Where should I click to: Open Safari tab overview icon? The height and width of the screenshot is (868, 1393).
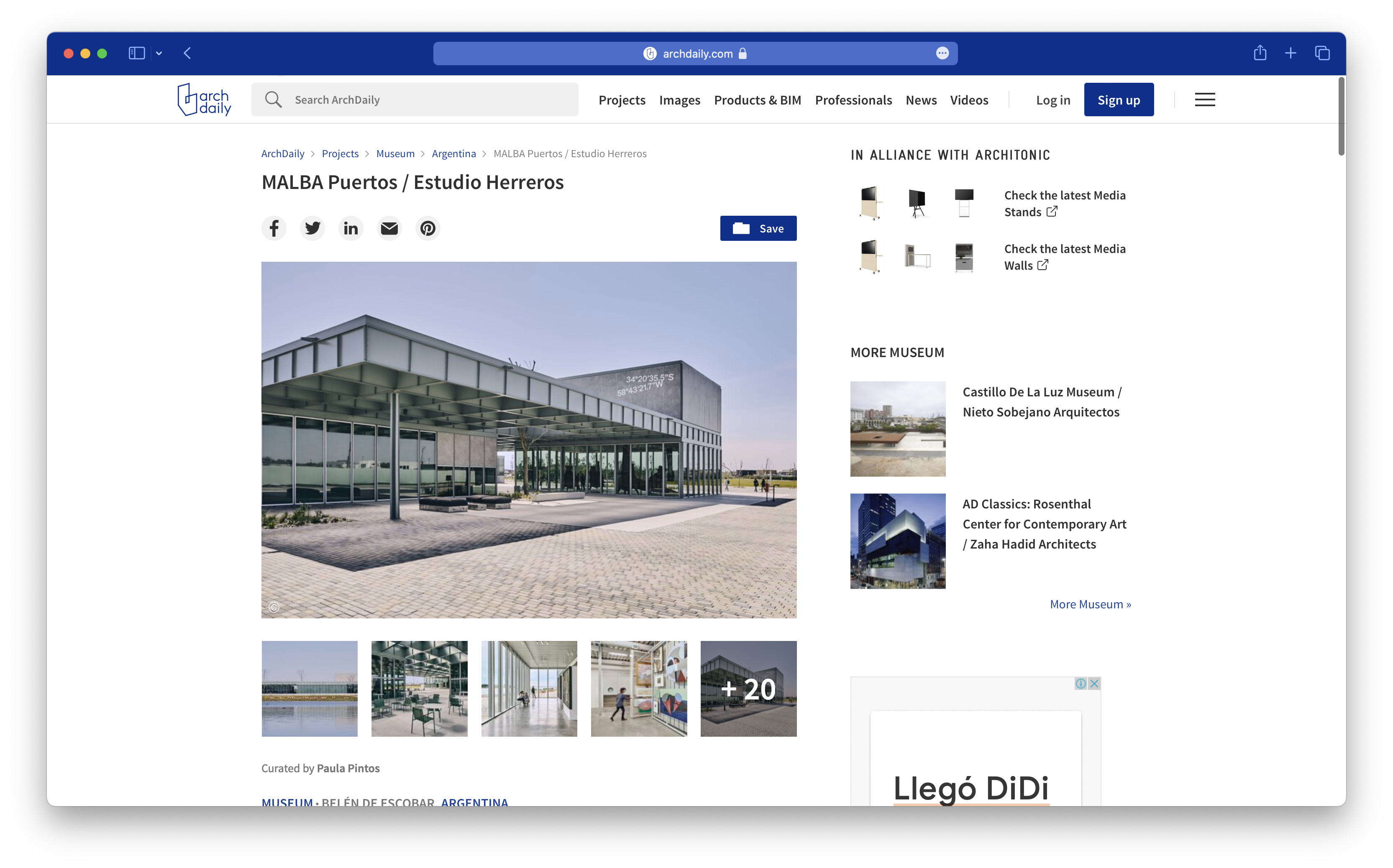tap(1322, 54)
